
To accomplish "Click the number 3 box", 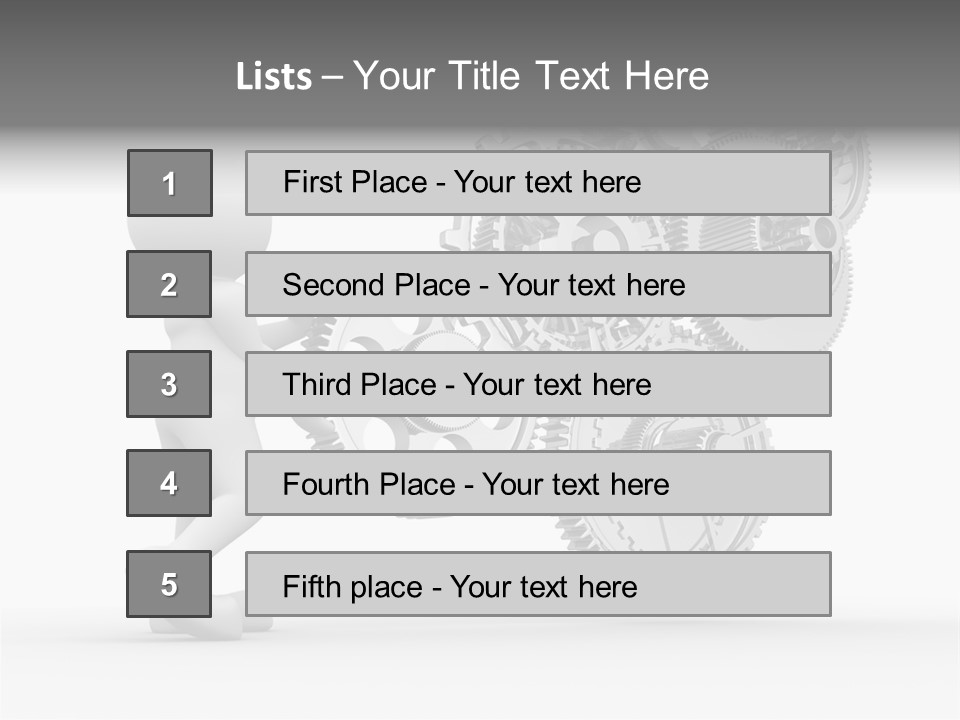I will (x=169, y=384).
